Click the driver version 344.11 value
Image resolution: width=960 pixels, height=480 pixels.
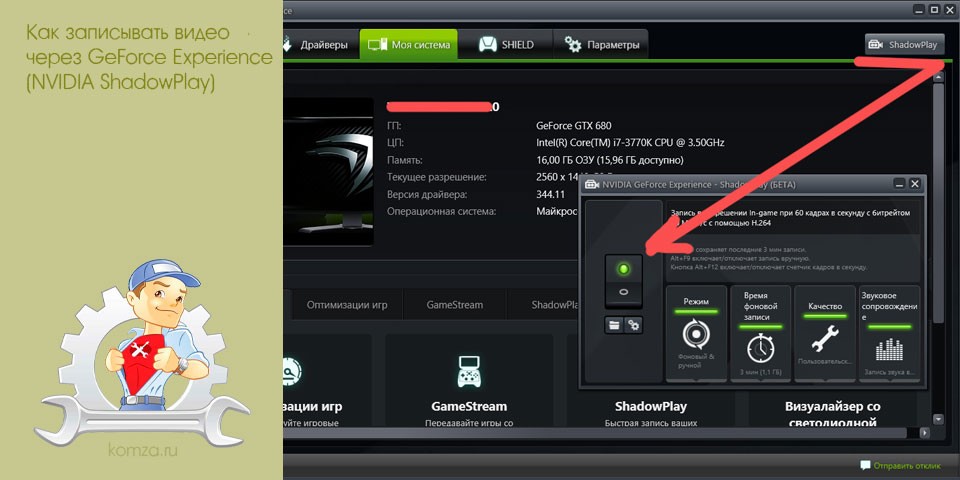550,195
